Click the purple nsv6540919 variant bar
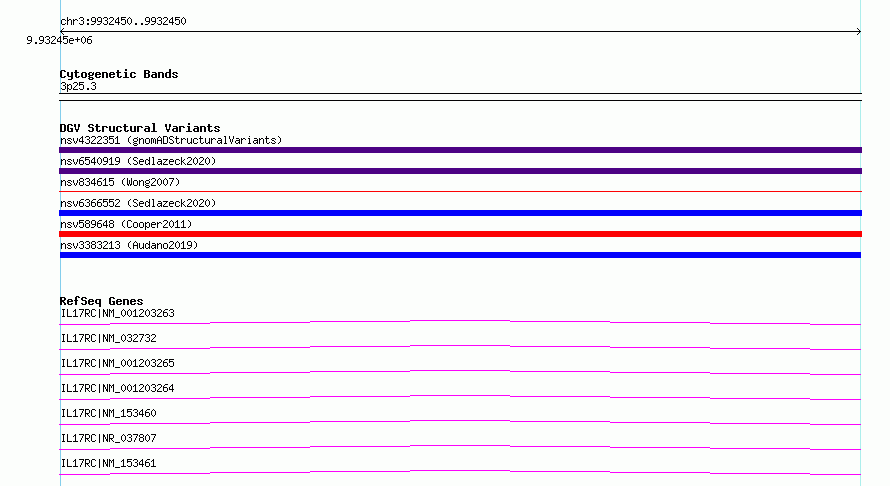 [x=460, y=171]
